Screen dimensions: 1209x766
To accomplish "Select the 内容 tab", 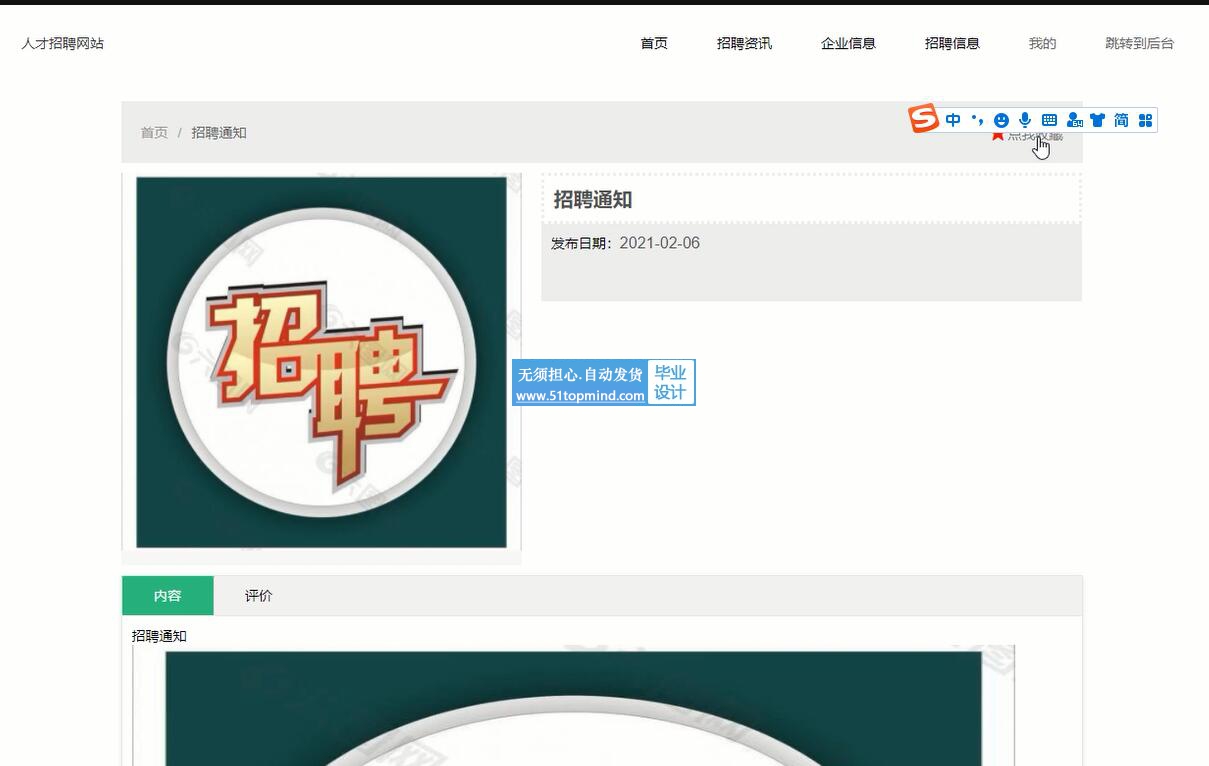I will coord(168,596).
